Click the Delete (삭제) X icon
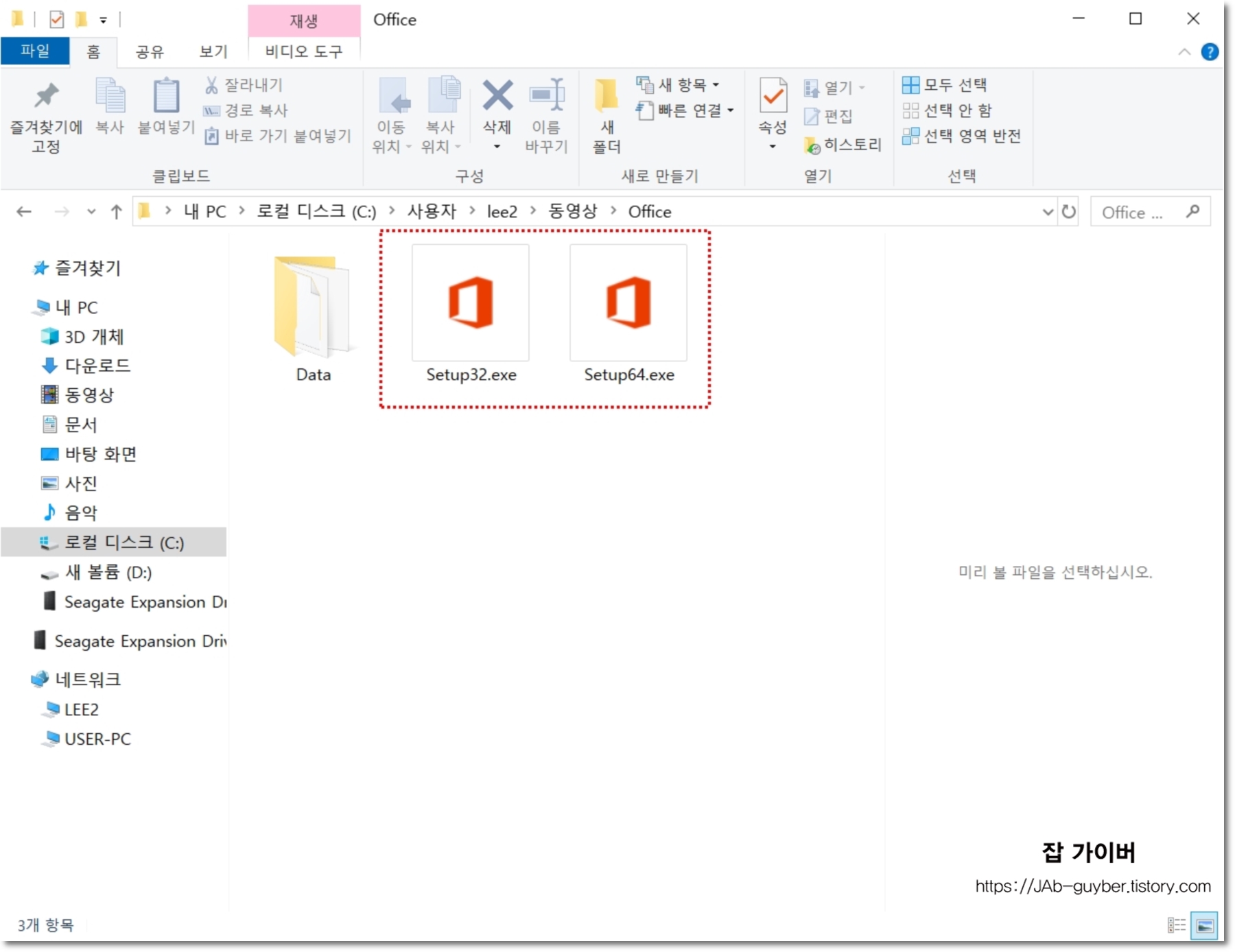The image size is (1235, 952). pos(497,96)
